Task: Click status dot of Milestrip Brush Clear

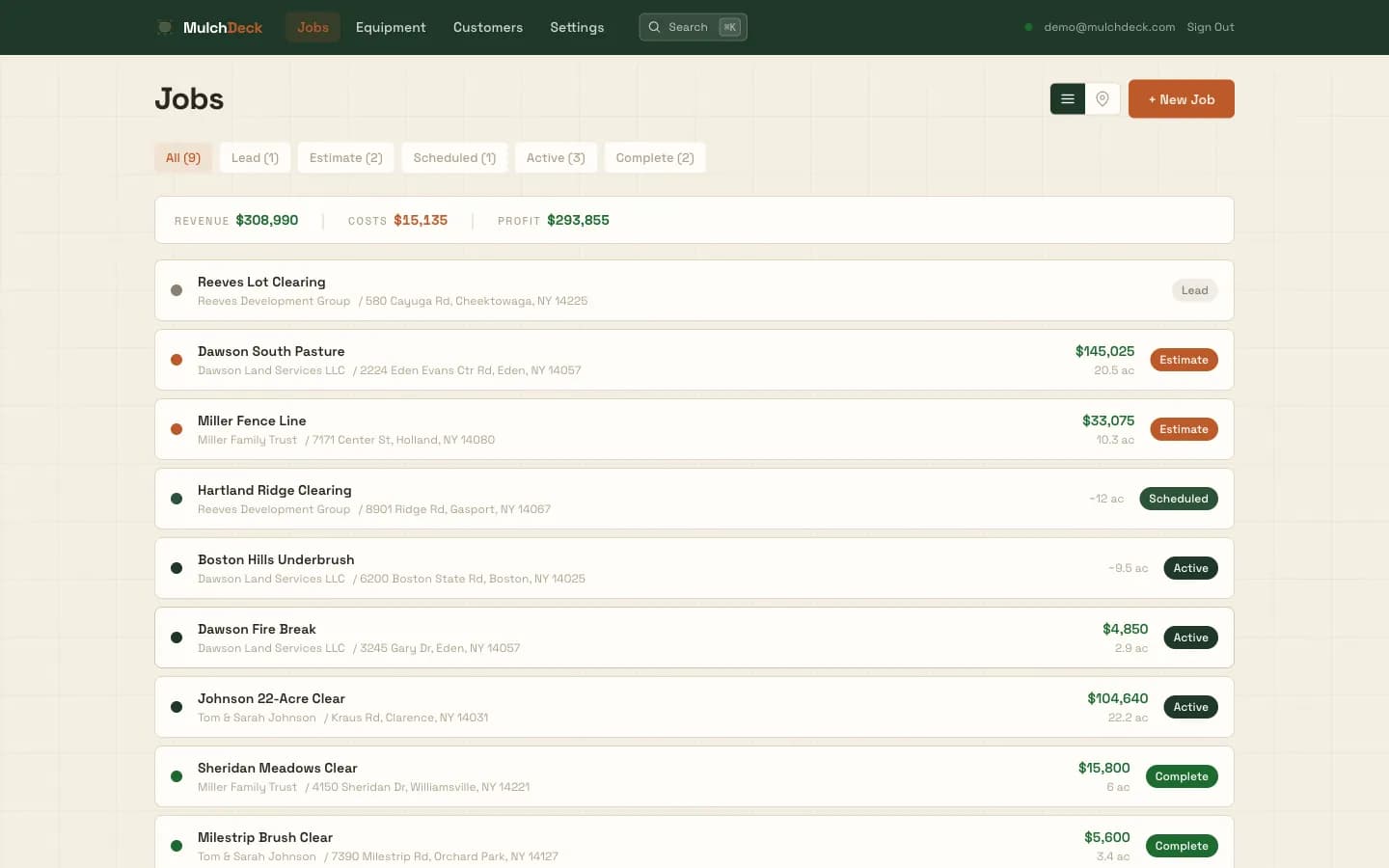Action: click(x=177, y=846)
